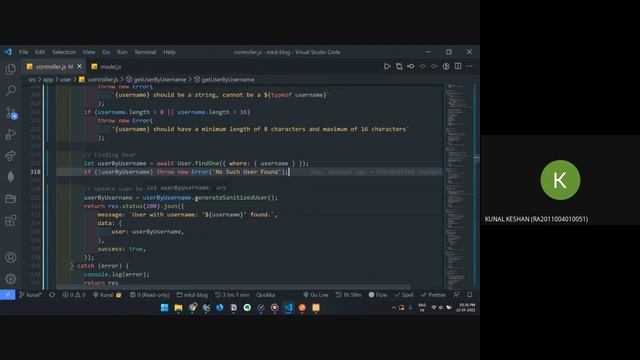The height and width of the screenshot is (360, 640).
Task: Open the Manage gear icon
Action: (11, 279)
